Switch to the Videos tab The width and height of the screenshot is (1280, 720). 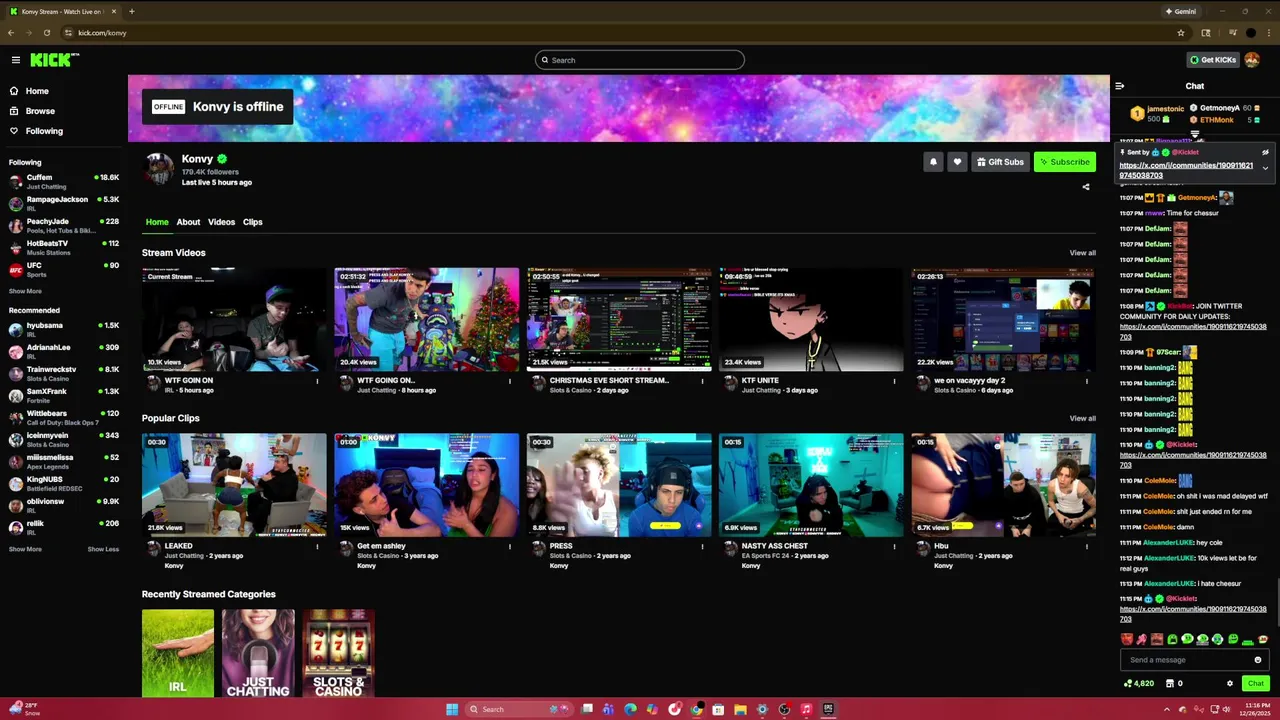221,222
